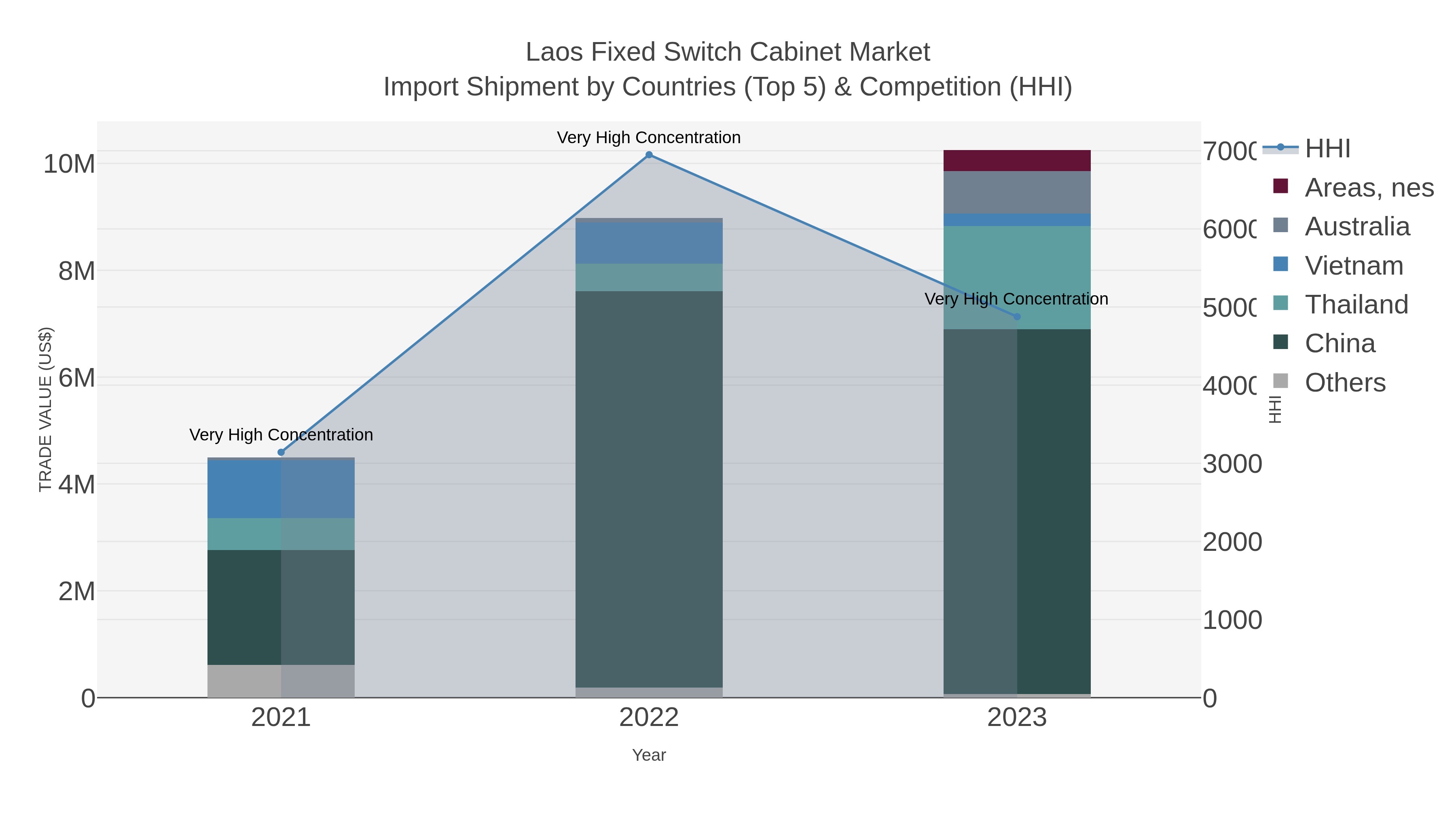Click the 2022 Thailand bar segment
Image resolution: width=1456 pixels, height=819 pixels.
(649, 277)
